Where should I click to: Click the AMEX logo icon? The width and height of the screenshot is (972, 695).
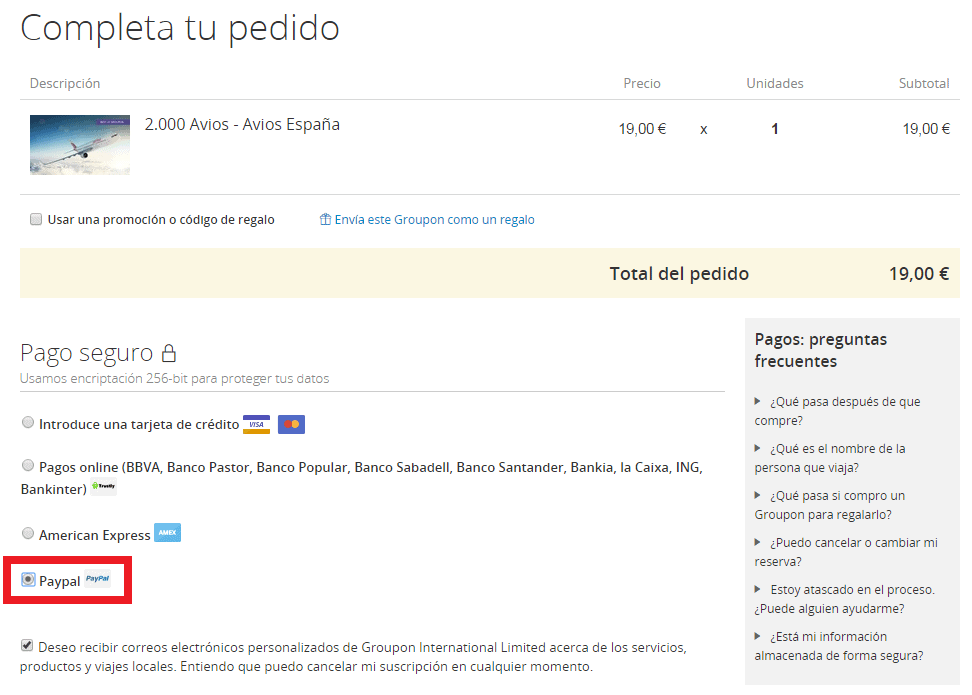coord(167,533)
